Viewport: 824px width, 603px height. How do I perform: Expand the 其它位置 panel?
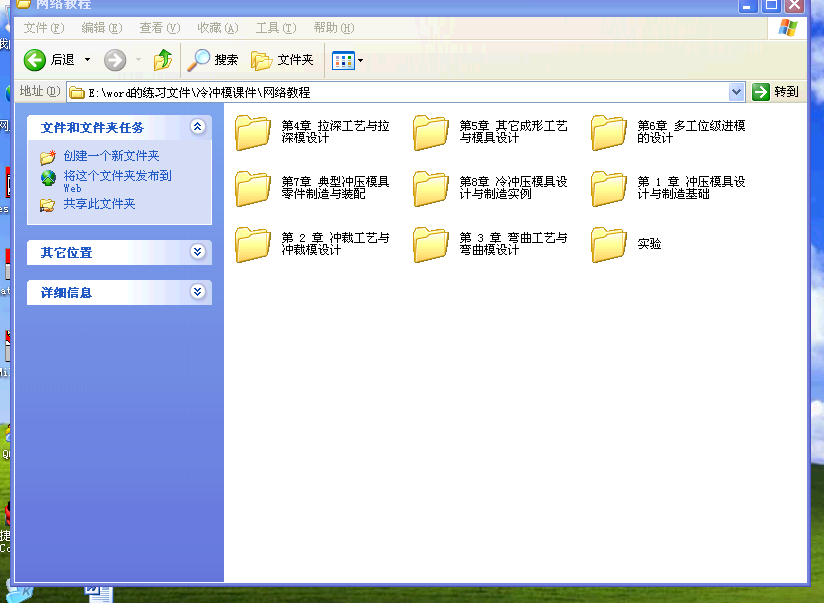tap(198, 252)
